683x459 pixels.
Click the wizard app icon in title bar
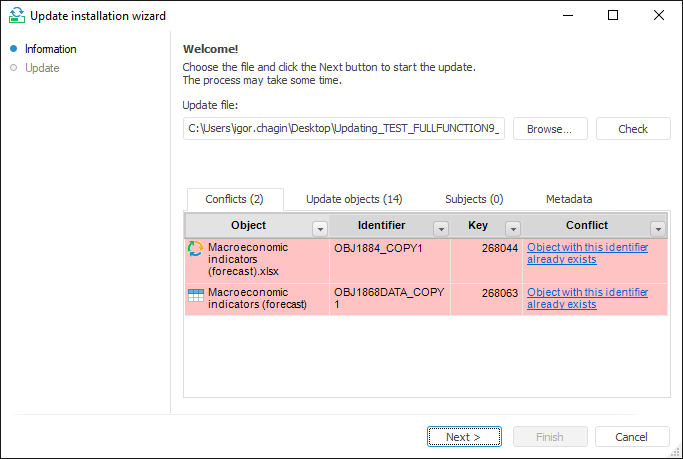[15, 16]
